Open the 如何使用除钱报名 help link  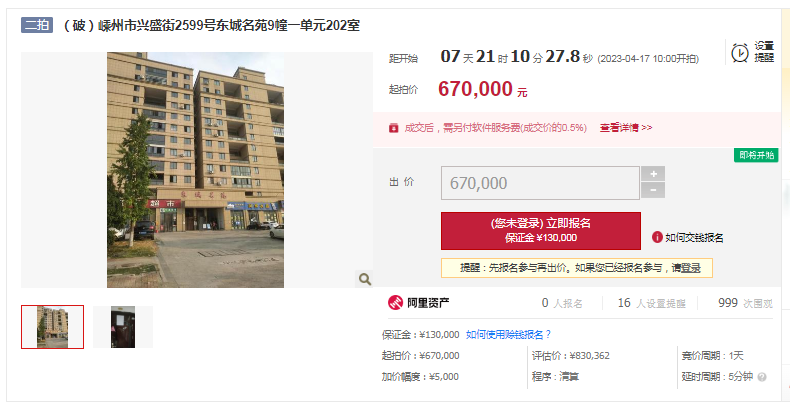508,334
